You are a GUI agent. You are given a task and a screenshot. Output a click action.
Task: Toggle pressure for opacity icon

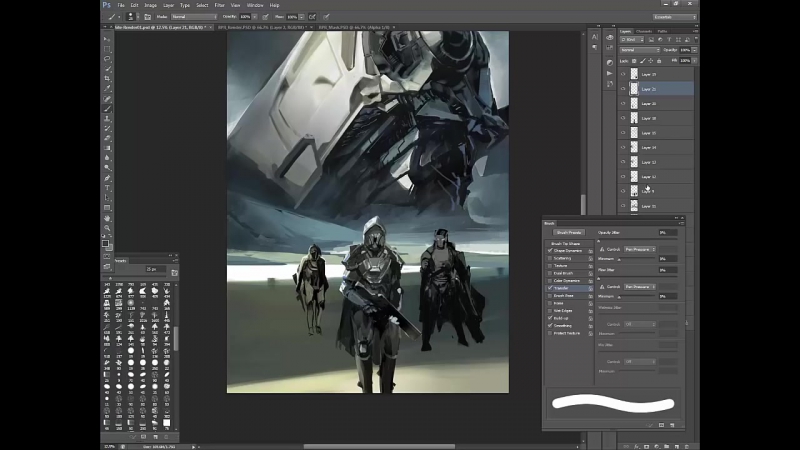click(x=265, y=17)
